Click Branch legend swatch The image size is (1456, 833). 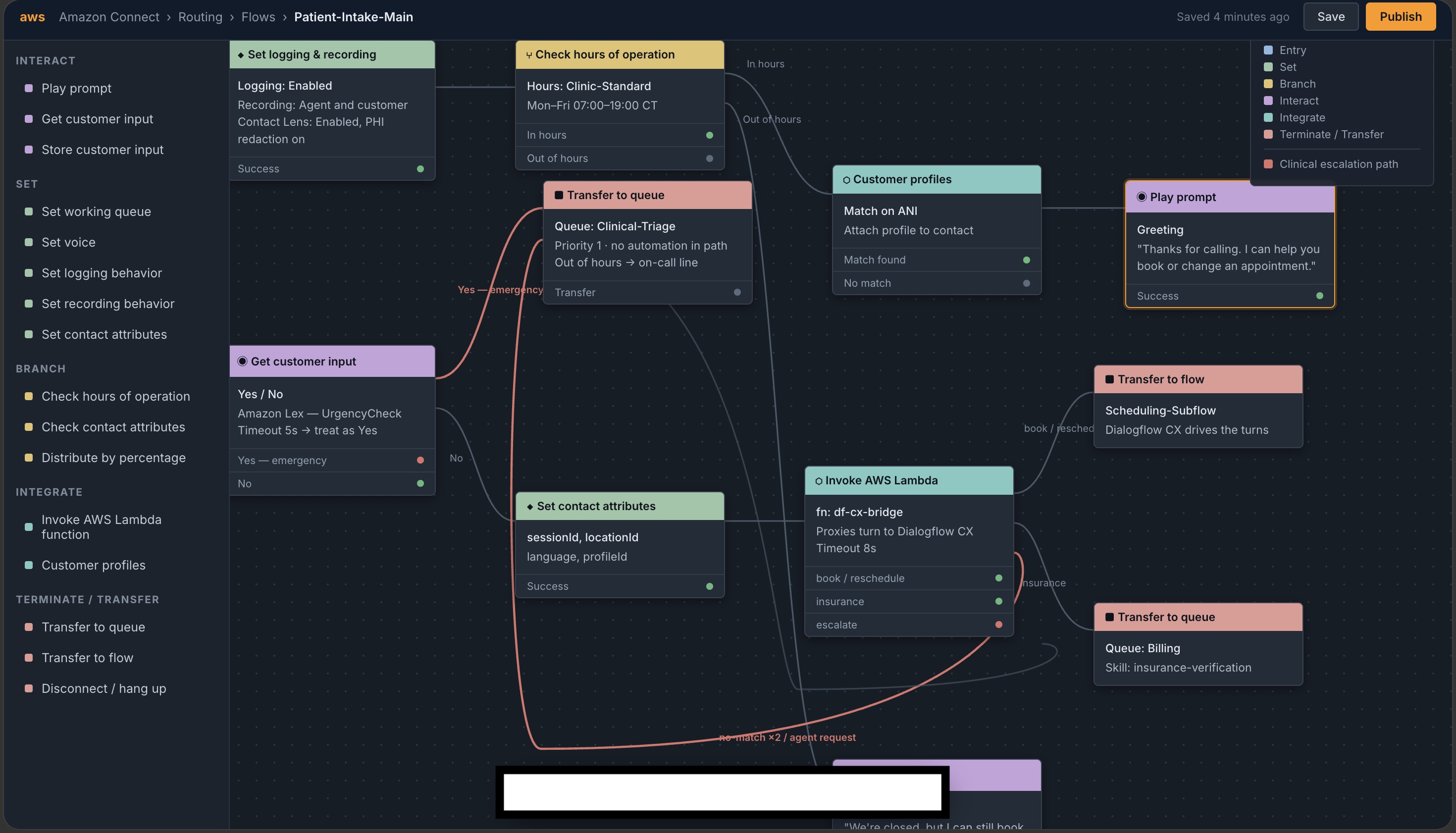pyautogui.click(x=1268, y=84)
